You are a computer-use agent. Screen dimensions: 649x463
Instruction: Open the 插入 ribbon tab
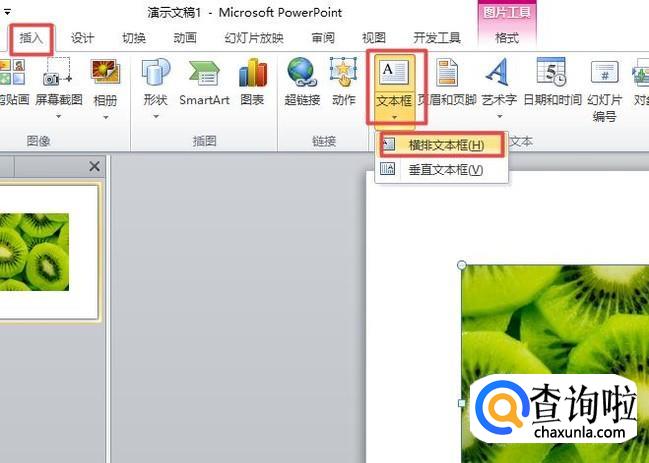tap(31, 38)
